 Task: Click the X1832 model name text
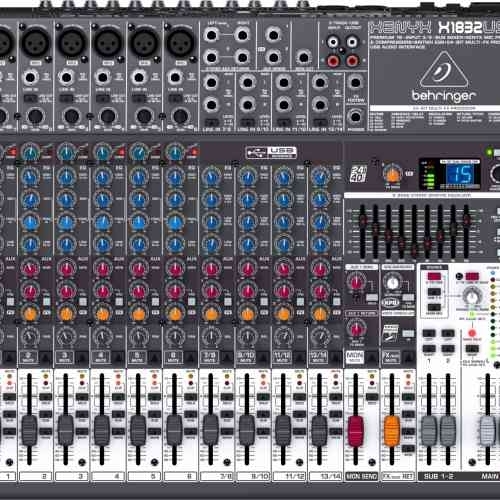click(459, 28)
